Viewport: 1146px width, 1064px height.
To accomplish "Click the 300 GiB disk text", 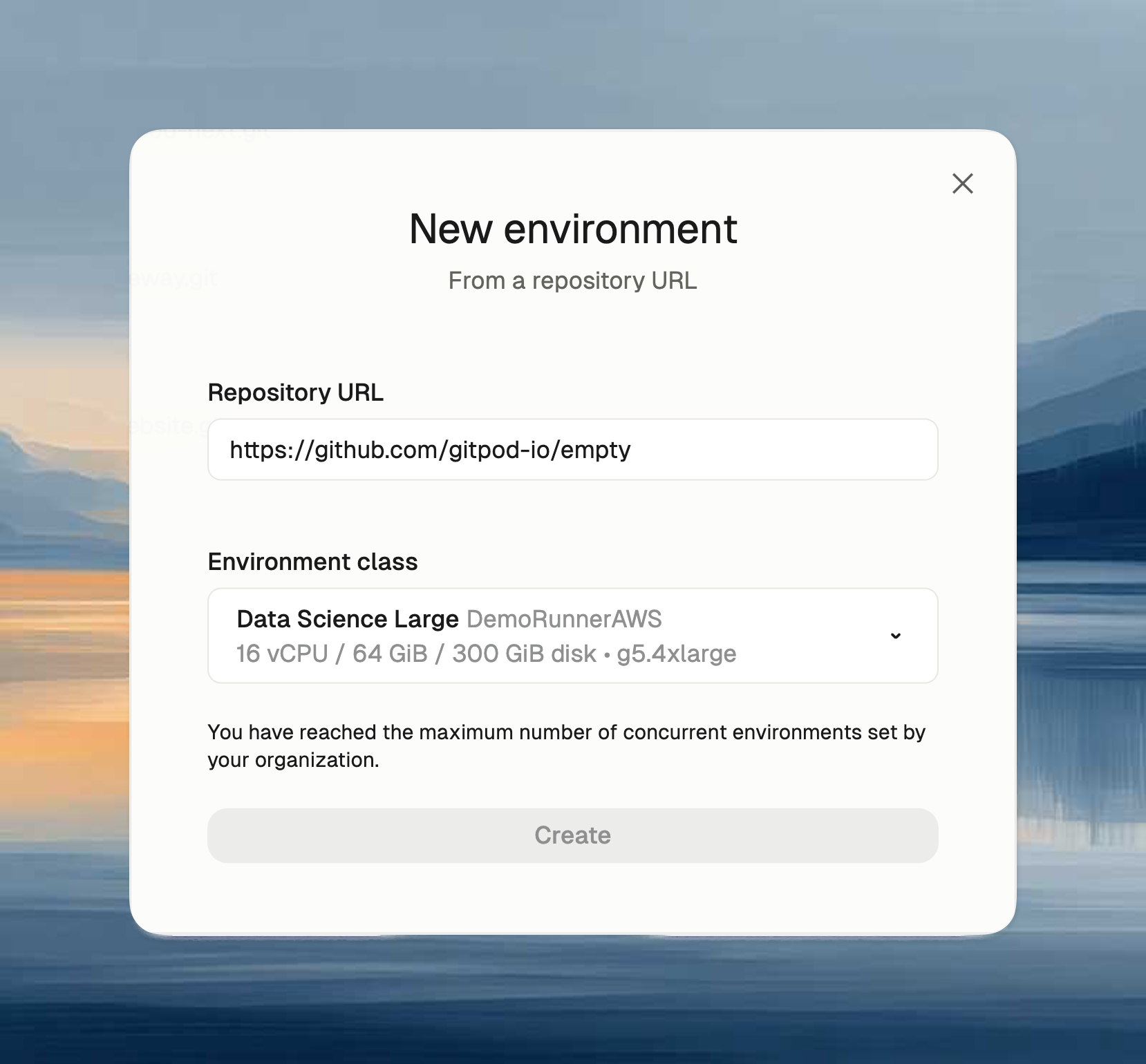I will click(x=525, y=653).
